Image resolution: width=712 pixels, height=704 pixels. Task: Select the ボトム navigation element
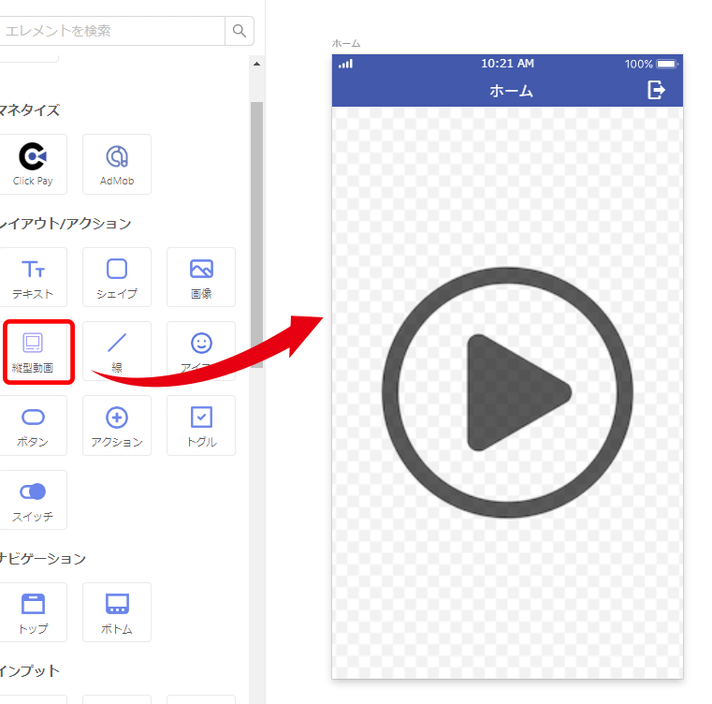[117, 613]
